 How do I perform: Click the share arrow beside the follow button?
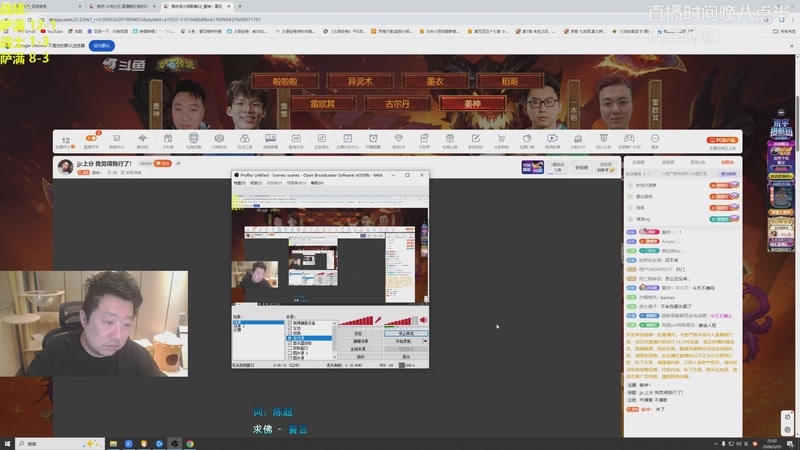point(178,163)
